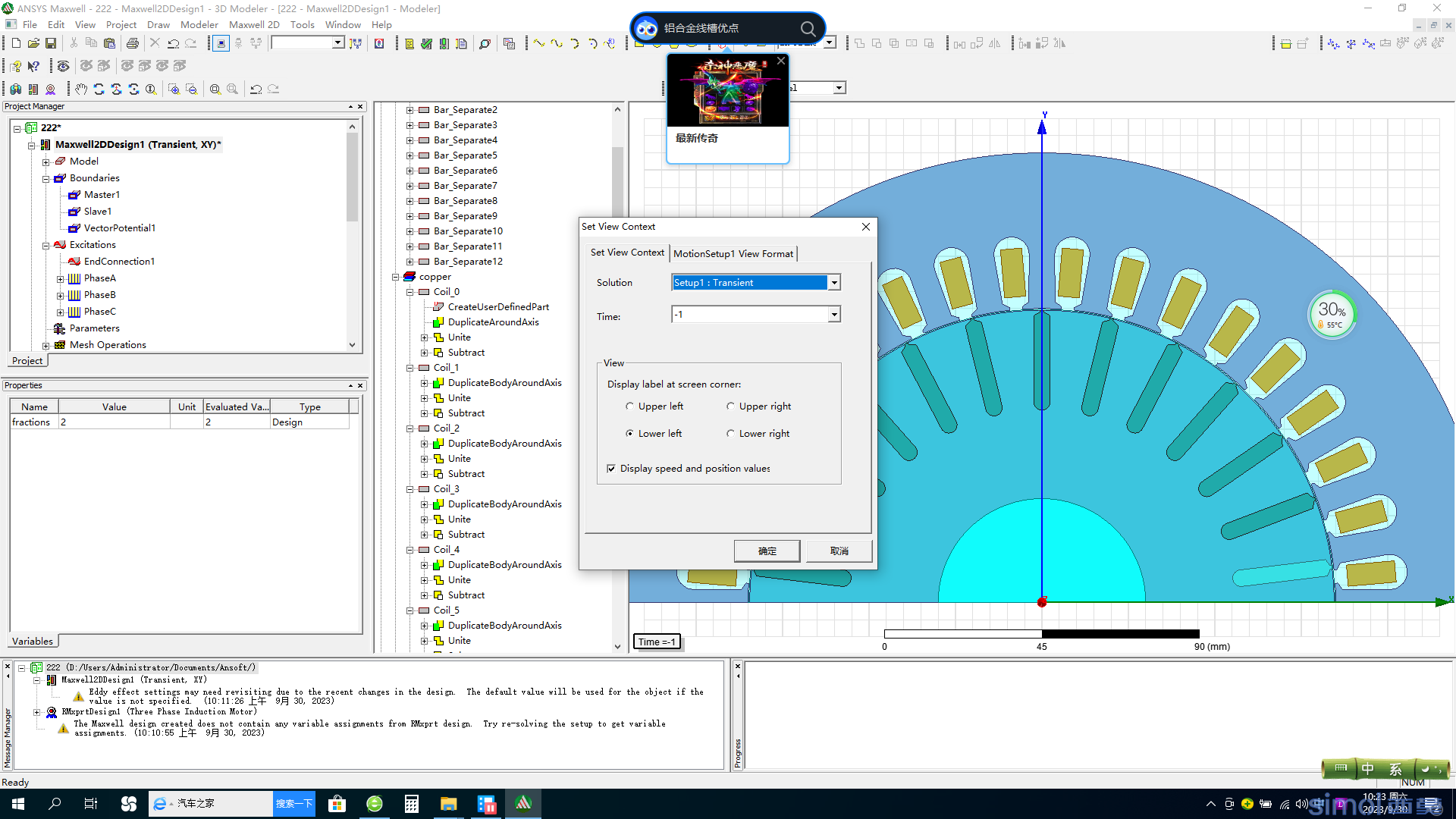Click the Validate green checkmark icon
This screenshot has height=819, width=1456.
pos(426,43)
